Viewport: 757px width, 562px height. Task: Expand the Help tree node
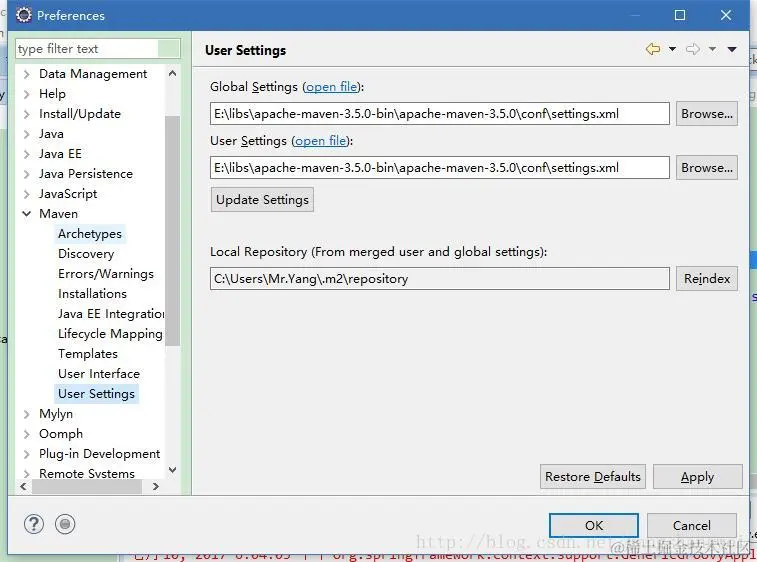27,94
